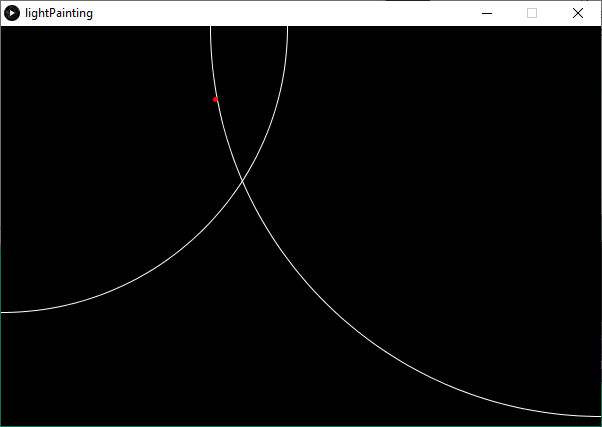Viewport: 602px width, 427px height.
Task: Click the black area below the smaller arc
Action: [120, 370]
